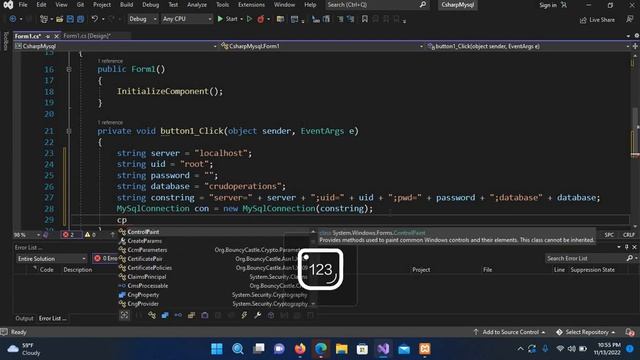Image resolution: width=640 pixels, height=360 pixels.
Task: Click Live Share button
Action: pyautogui.click(x=597, y=20)
